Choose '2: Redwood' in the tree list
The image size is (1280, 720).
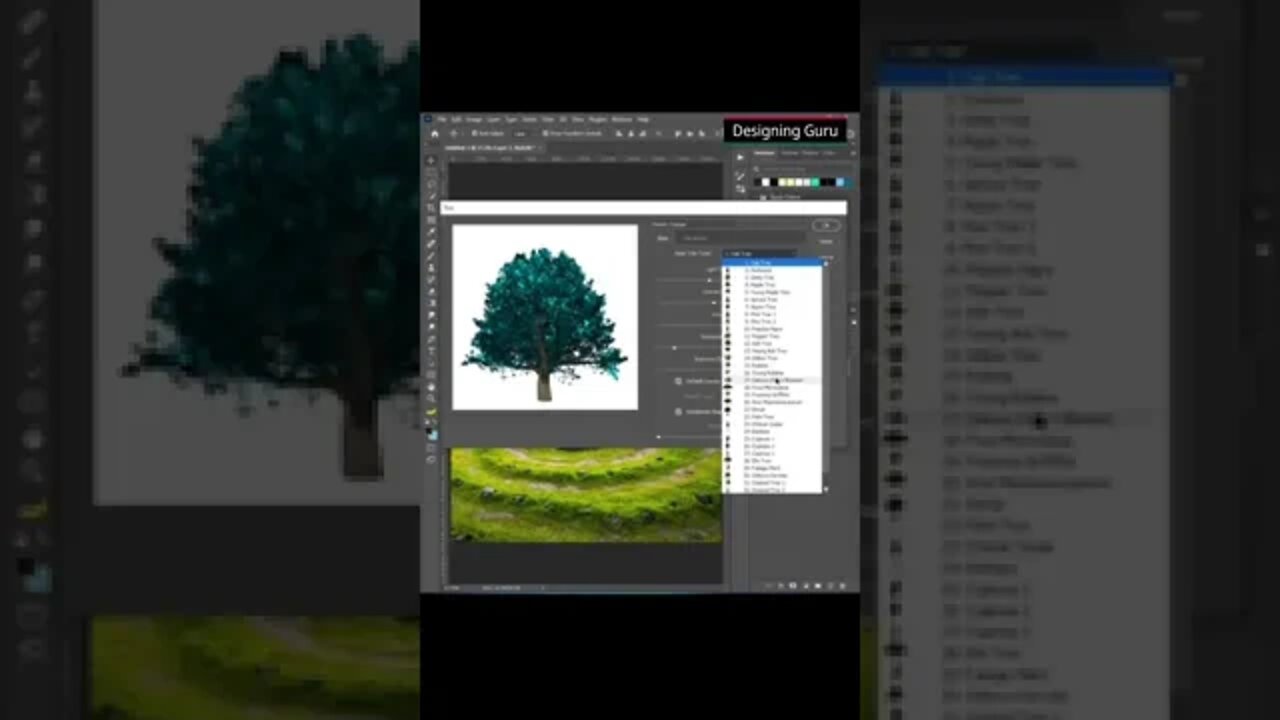click(x=772, y=270)
